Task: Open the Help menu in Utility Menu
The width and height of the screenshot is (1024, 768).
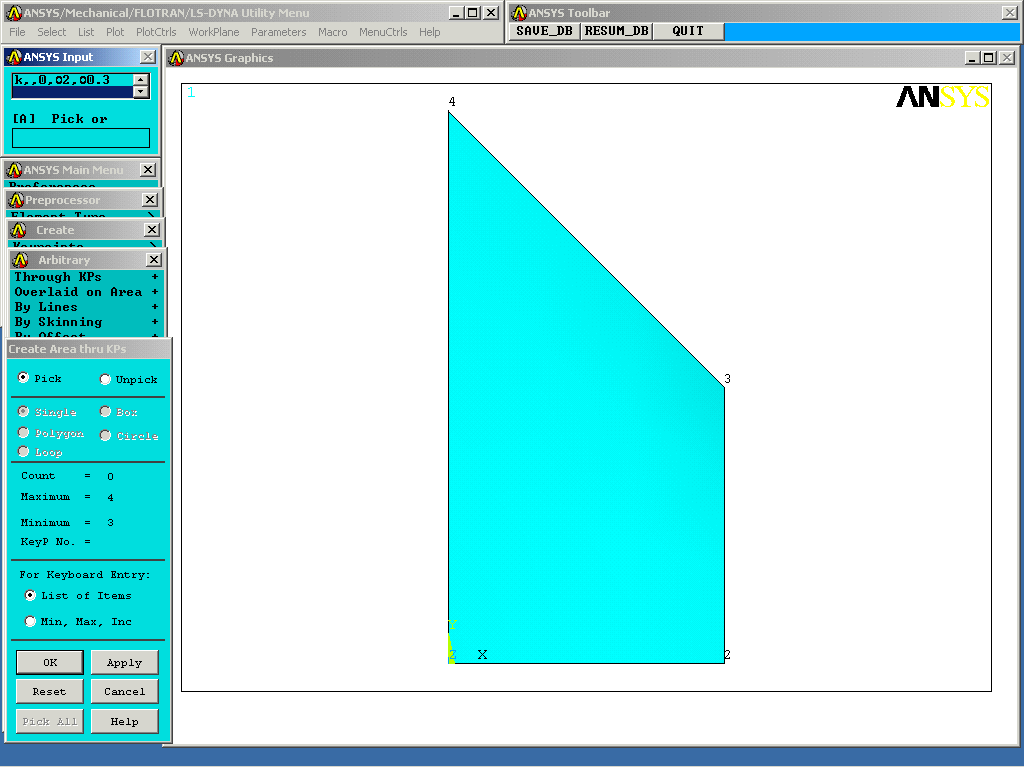Action: coord(429,32)
